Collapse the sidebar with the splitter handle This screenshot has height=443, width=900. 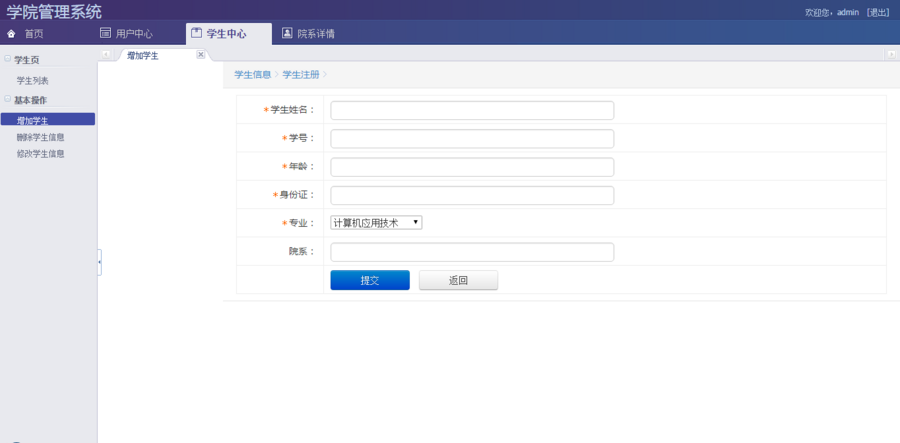coord(99,262)
